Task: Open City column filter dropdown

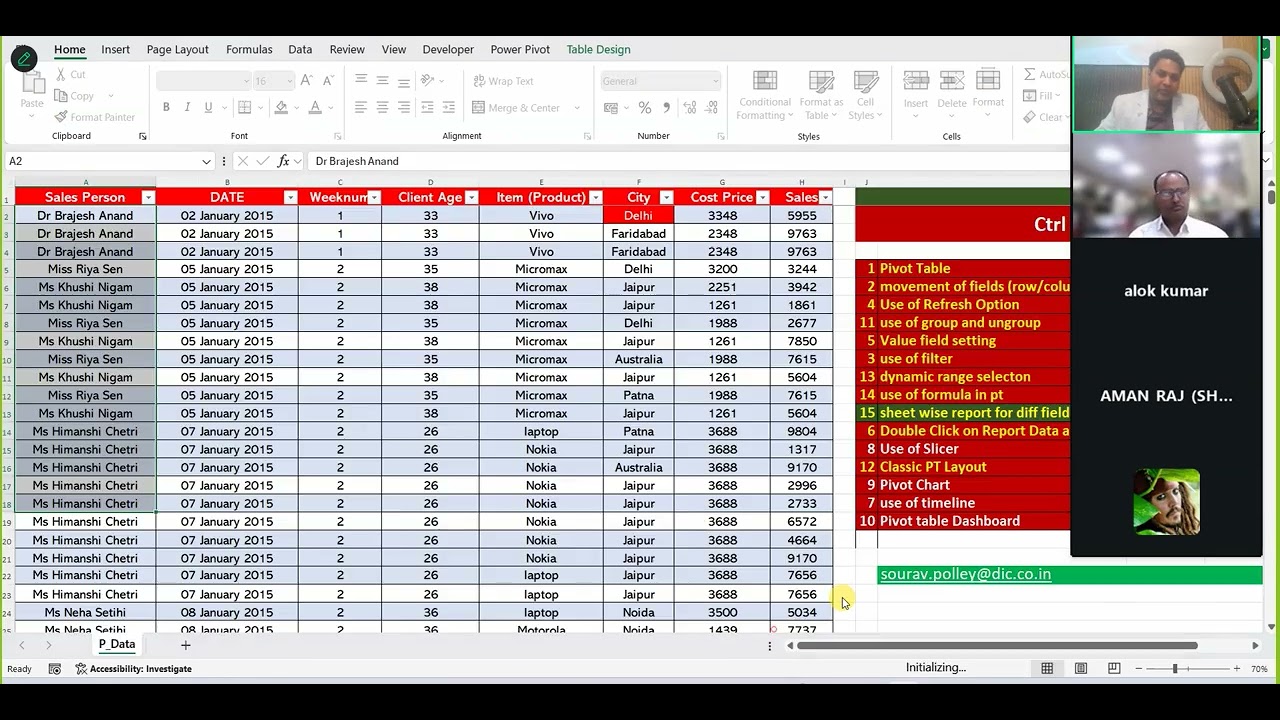Action: pos(666,198)
